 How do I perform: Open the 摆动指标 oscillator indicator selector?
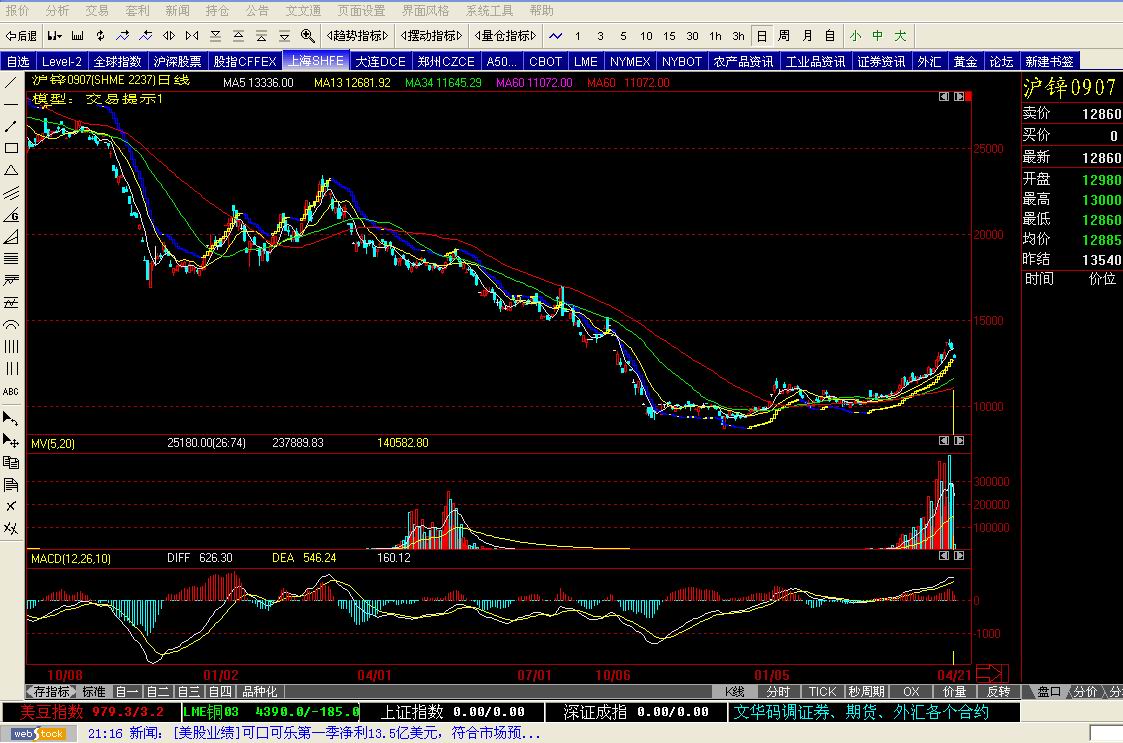pos(432,36)
